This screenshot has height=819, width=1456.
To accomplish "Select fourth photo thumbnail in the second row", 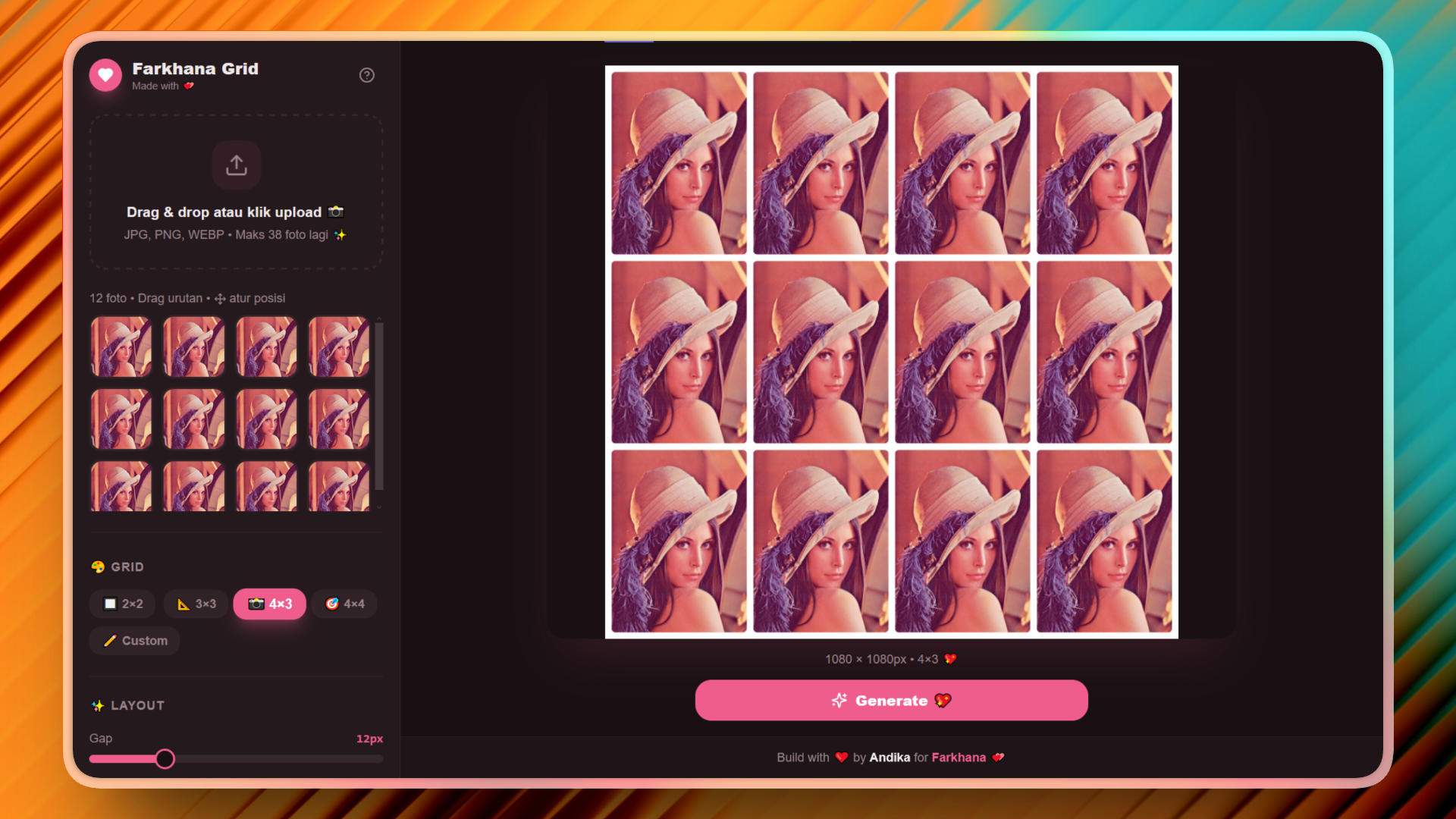I will pos(339,419).
